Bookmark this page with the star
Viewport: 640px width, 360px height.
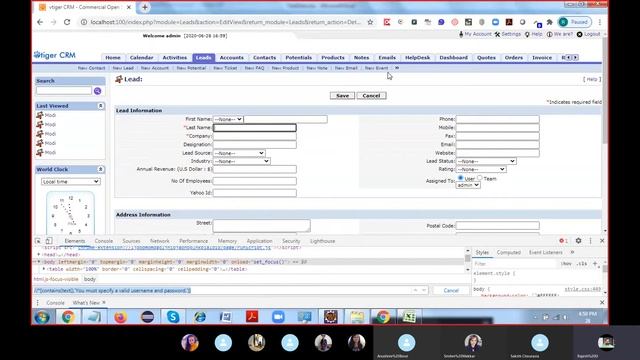370,22
